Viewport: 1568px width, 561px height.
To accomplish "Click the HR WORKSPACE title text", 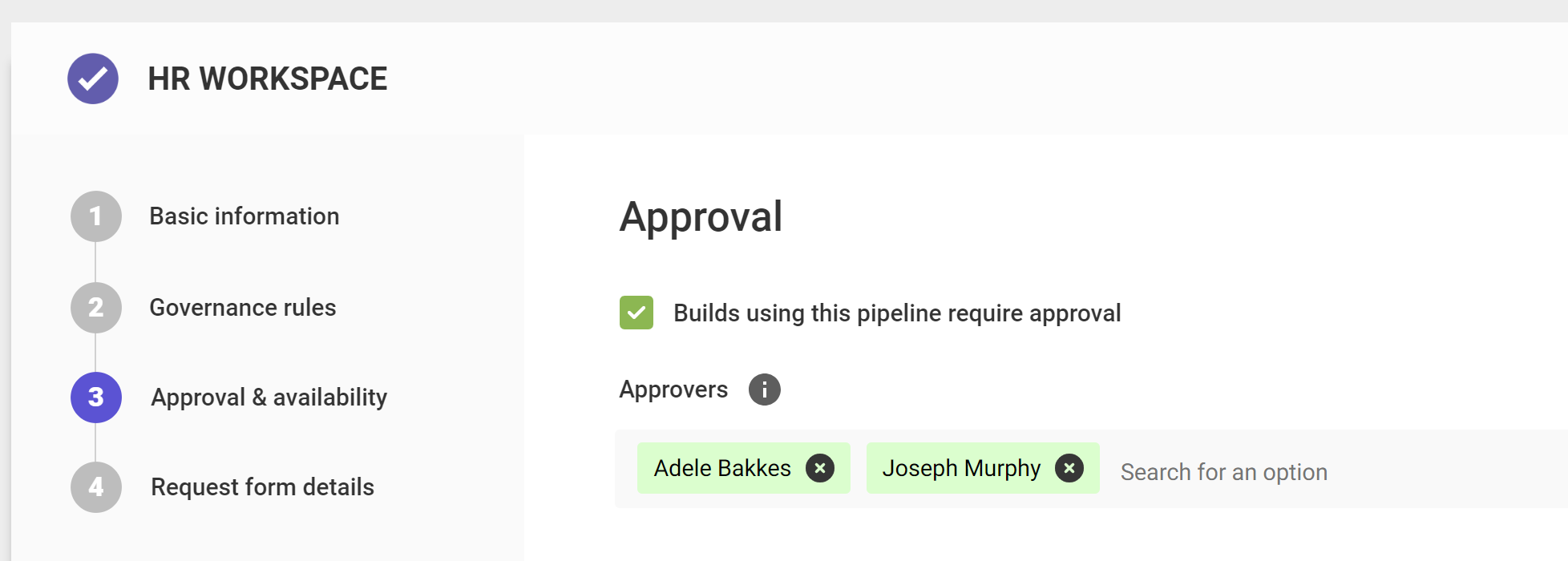I will (x=268, y=79).
